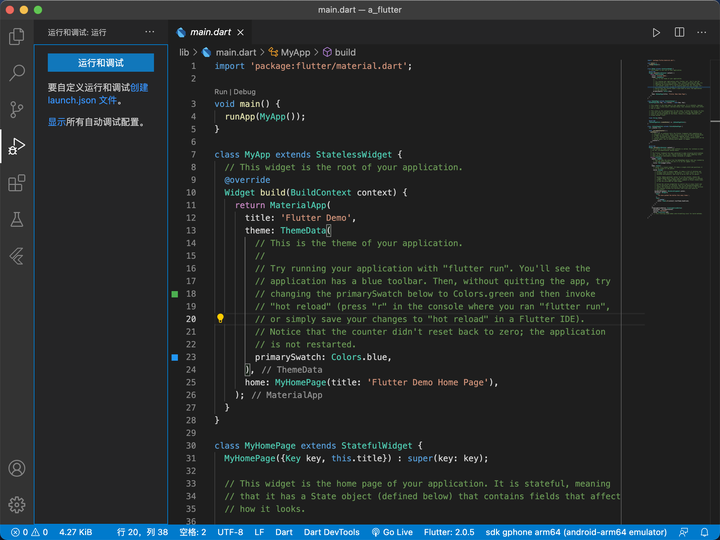
Task: Click the StatefulWidget class name
Action: pos(377,445)
